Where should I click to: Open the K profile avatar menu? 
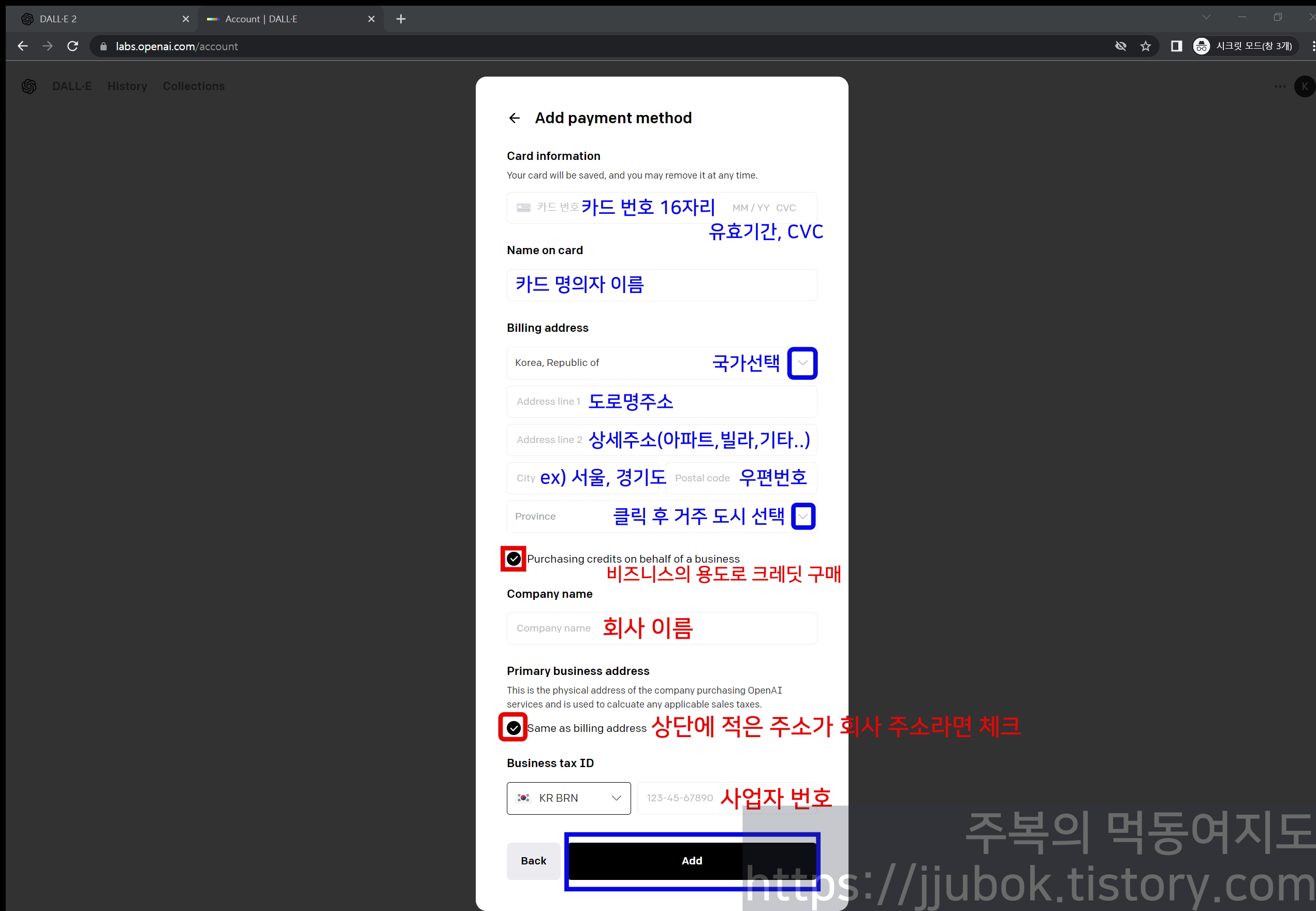pyautogui.click(x=1305, y=86)
